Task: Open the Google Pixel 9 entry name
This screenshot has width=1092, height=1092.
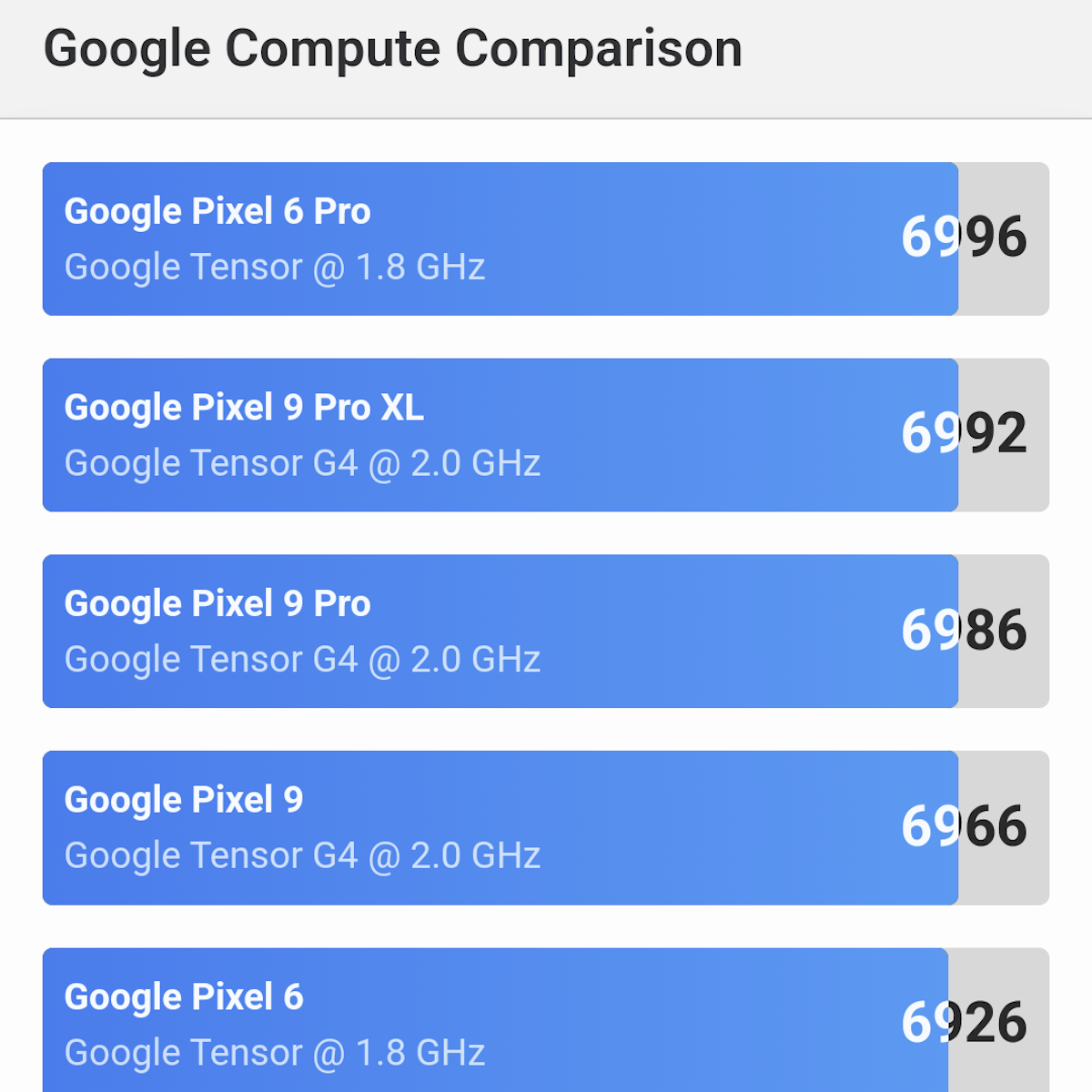Action: tap(184, 800)
